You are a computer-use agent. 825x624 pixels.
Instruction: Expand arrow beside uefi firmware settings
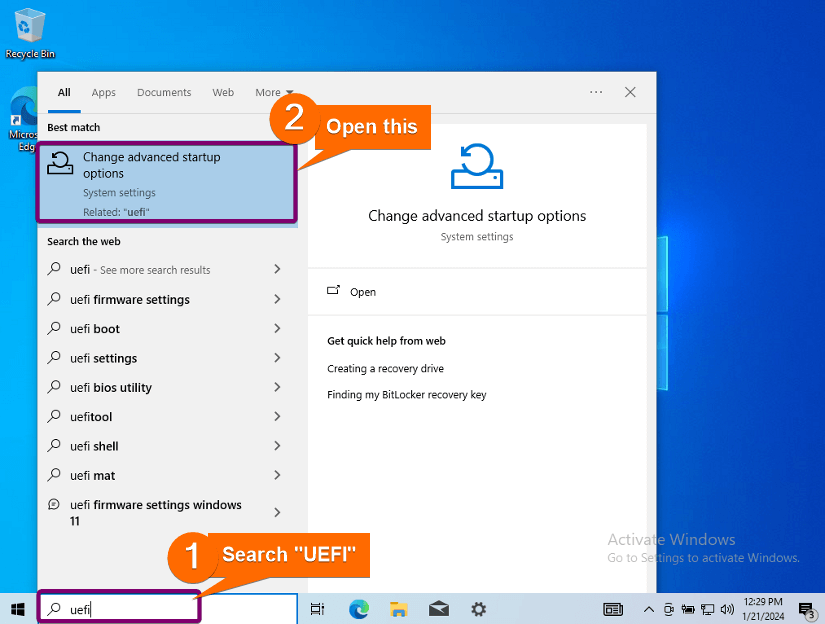click(x=277, y=299)
